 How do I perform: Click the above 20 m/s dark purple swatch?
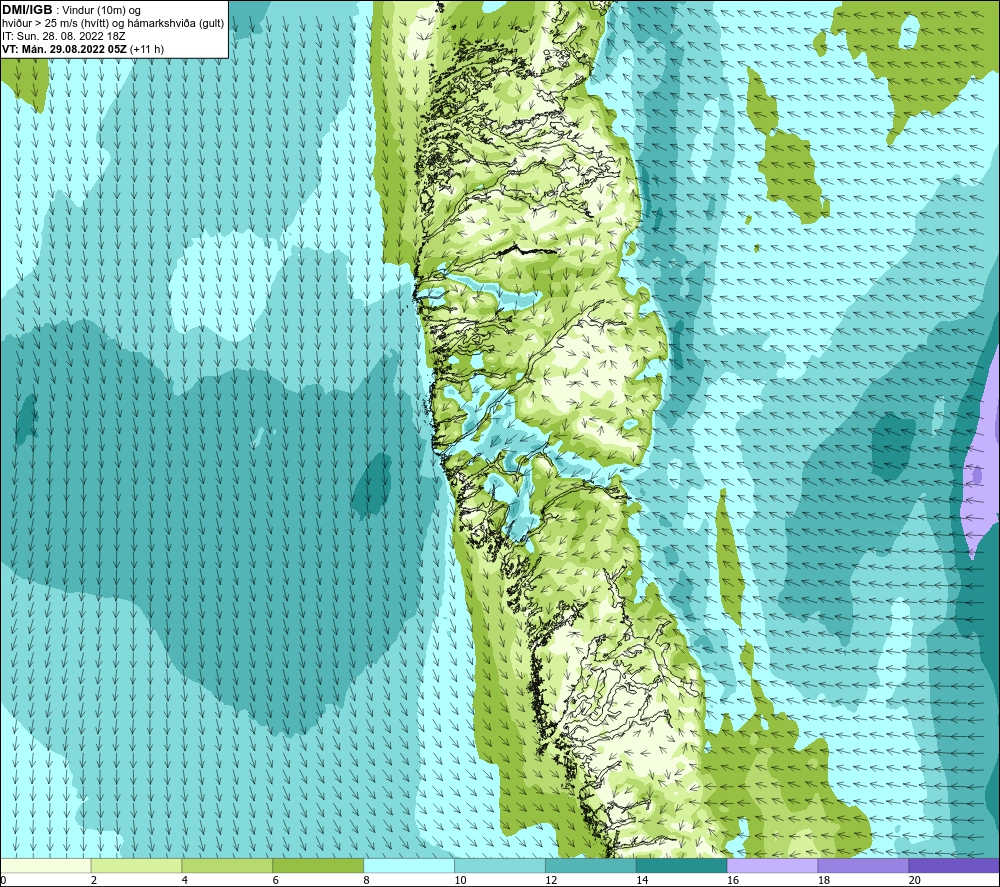coord(954,865)
